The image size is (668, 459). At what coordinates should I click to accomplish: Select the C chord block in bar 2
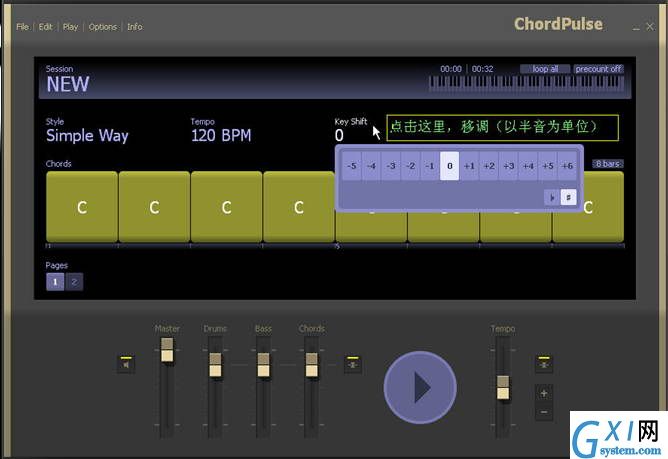click(x=154, y=207)
